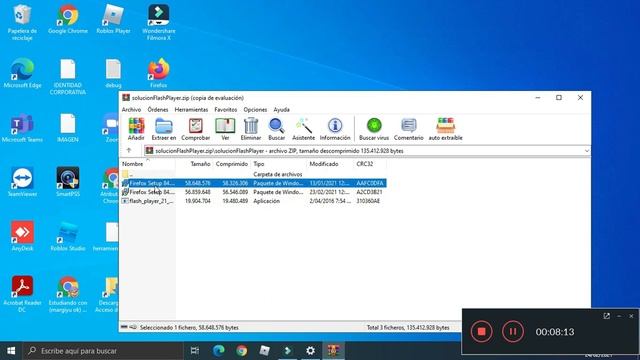Click the Añadir toolbar icon in WinRAR
Image resolution: width=640 pixels, height=360 pixels.
[136, 129]
